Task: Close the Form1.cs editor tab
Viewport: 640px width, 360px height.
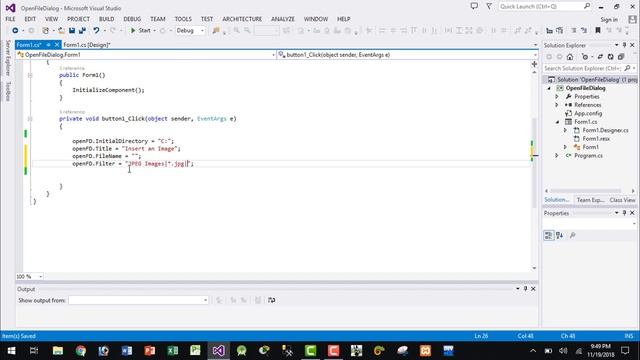Action: pyautogui.click(x=57, y=45)
